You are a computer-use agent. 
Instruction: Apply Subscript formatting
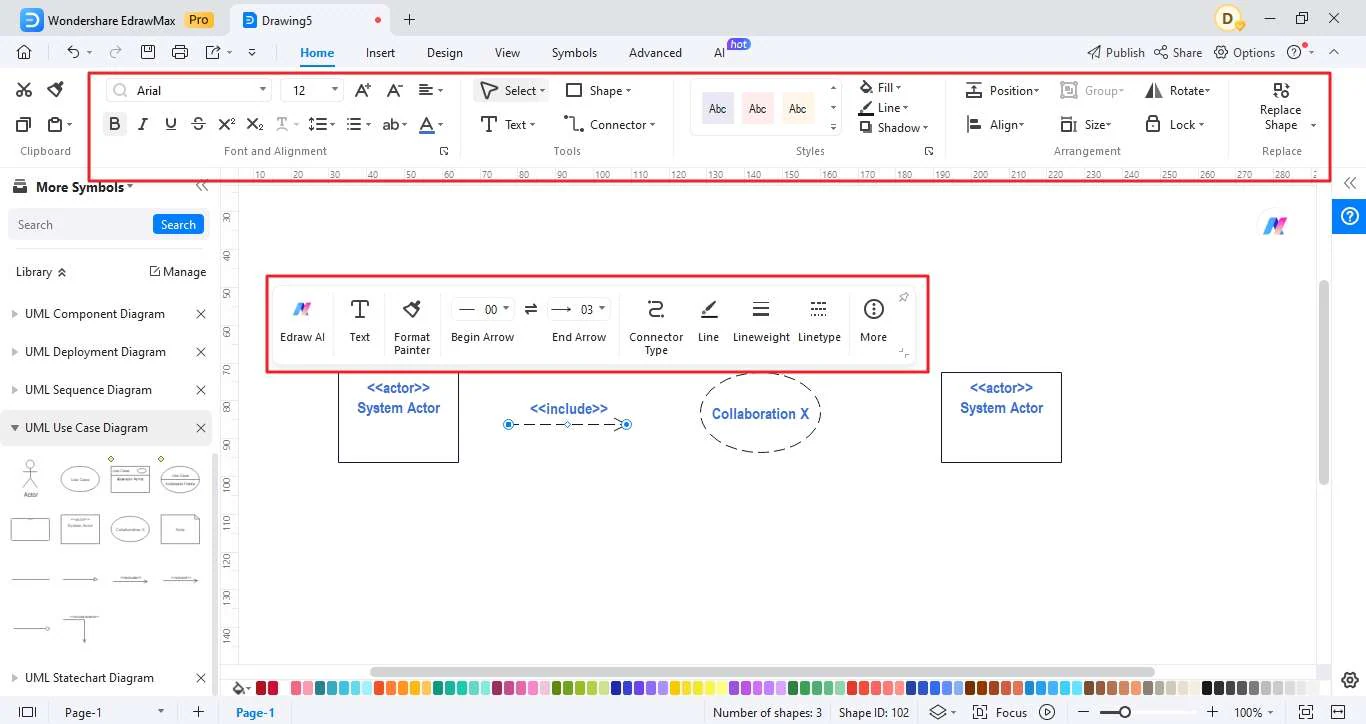pos(255,124)
